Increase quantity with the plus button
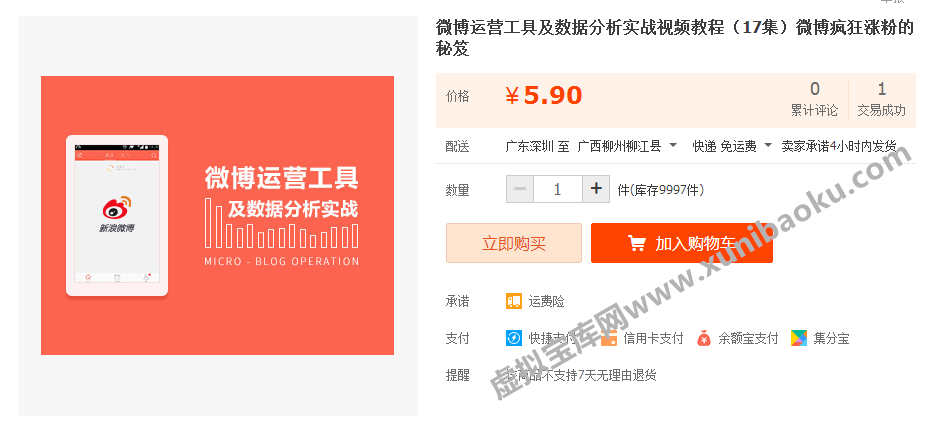 (595, 189)
